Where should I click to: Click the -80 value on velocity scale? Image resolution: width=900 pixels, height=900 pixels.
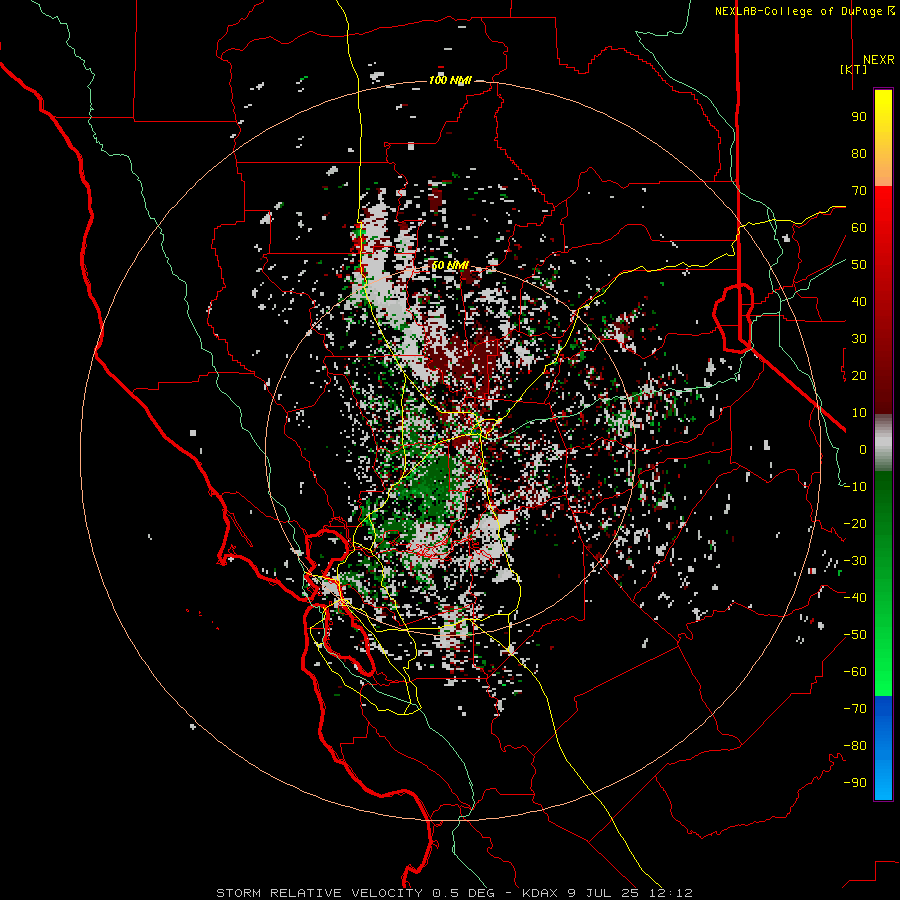[855, 746]
